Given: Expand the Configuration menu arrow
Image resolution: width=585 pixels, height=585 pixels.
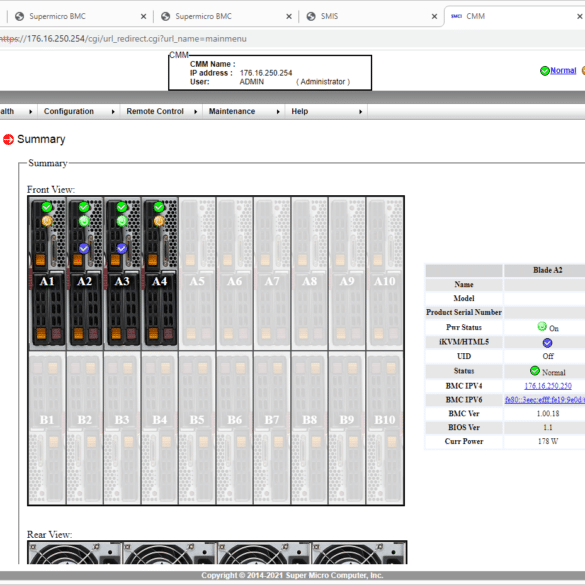Looking at the screenshot, I should pos(113,112).
